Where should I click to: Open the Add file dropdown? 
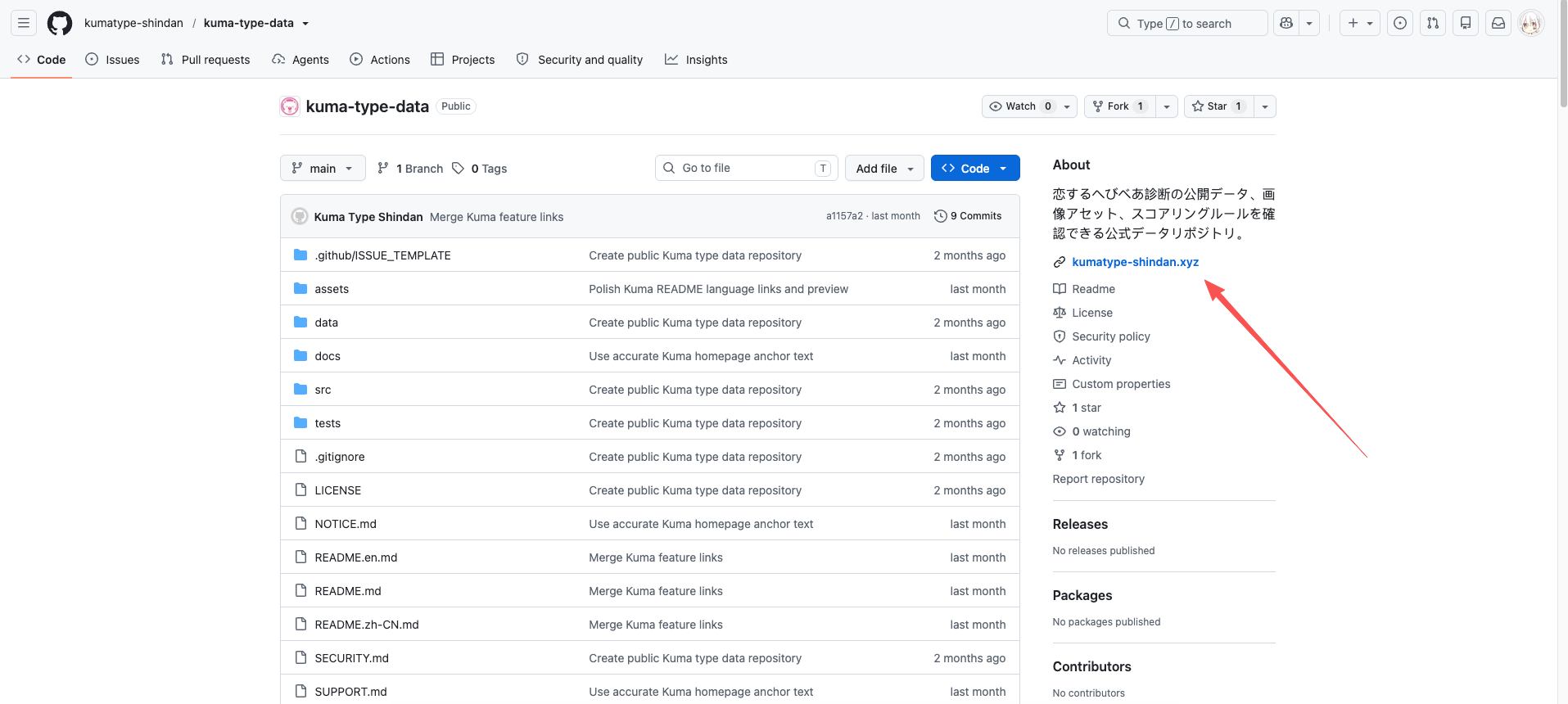click(884, 169)
